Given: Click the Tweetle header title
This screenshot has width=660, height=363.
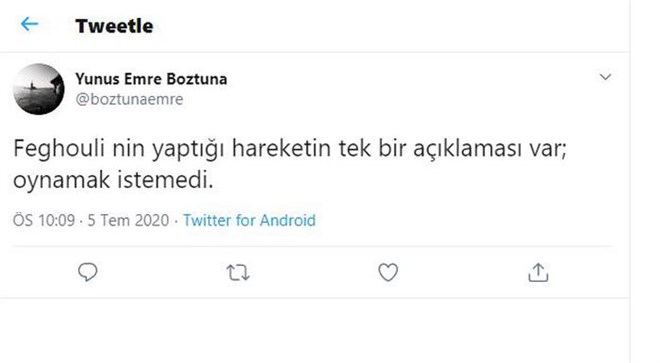Looking at the screenshot, I should pos(114,26).
